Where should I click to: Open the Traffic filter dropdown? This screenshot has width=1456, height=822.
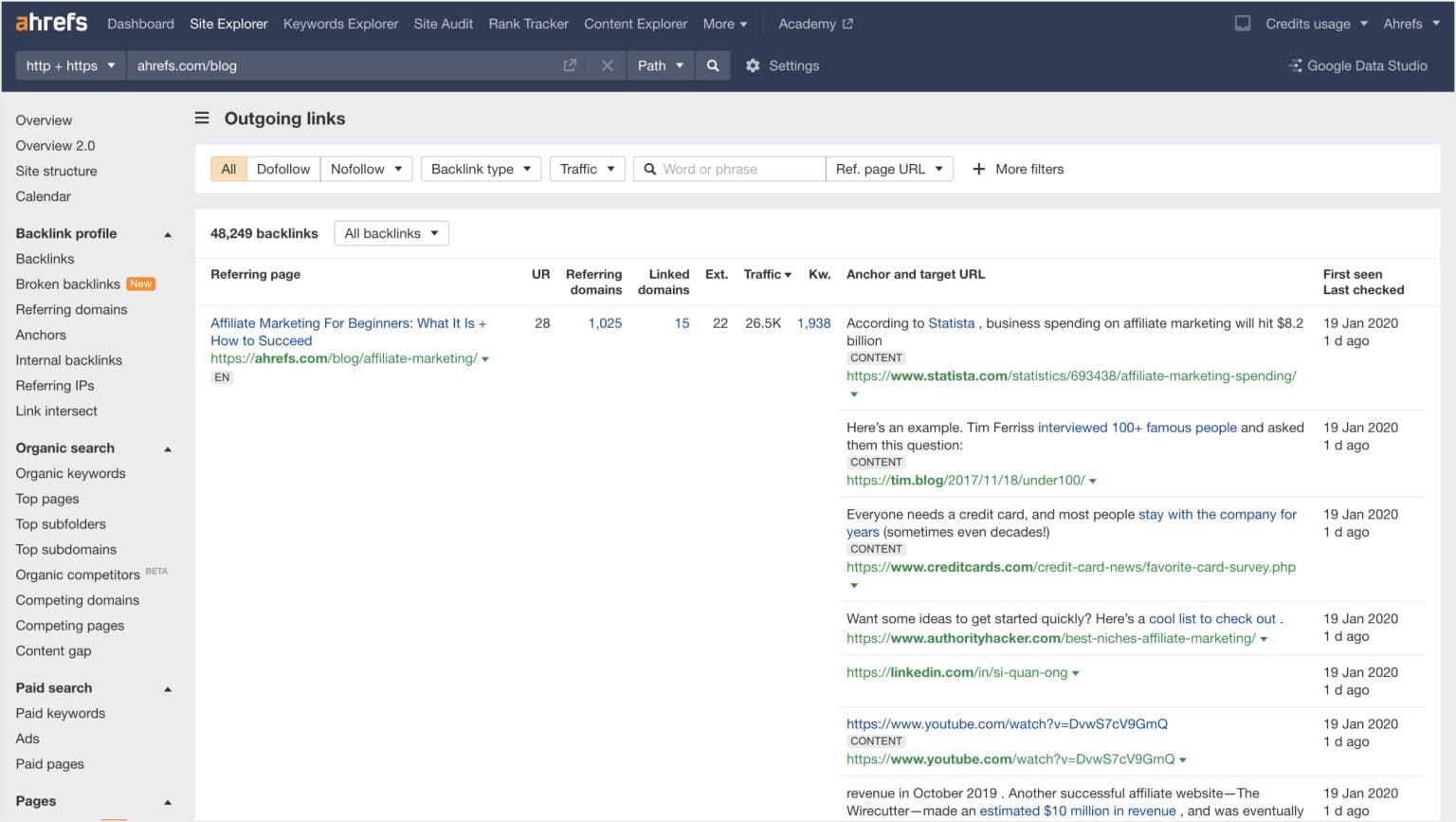[587, 169]
